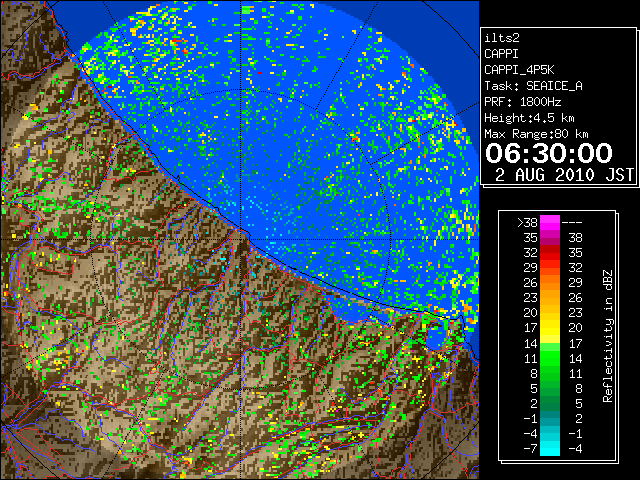Select the Task: SEAICE_A line
This screenshot has width=640, height=480.
coord(533,86)
